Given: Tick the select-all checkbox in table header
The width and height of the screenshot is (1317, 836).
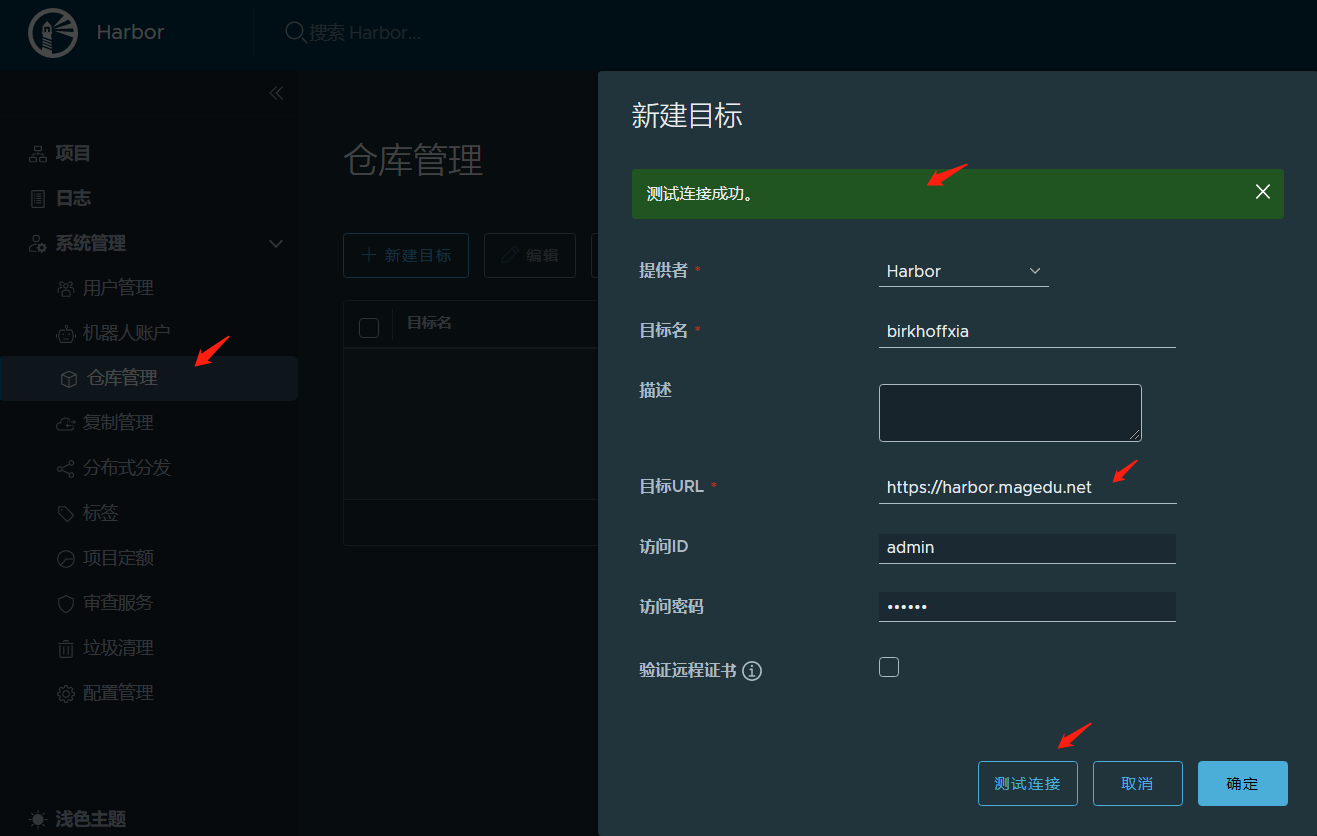Looking at the screenshot, I should [x=369, y=327].
